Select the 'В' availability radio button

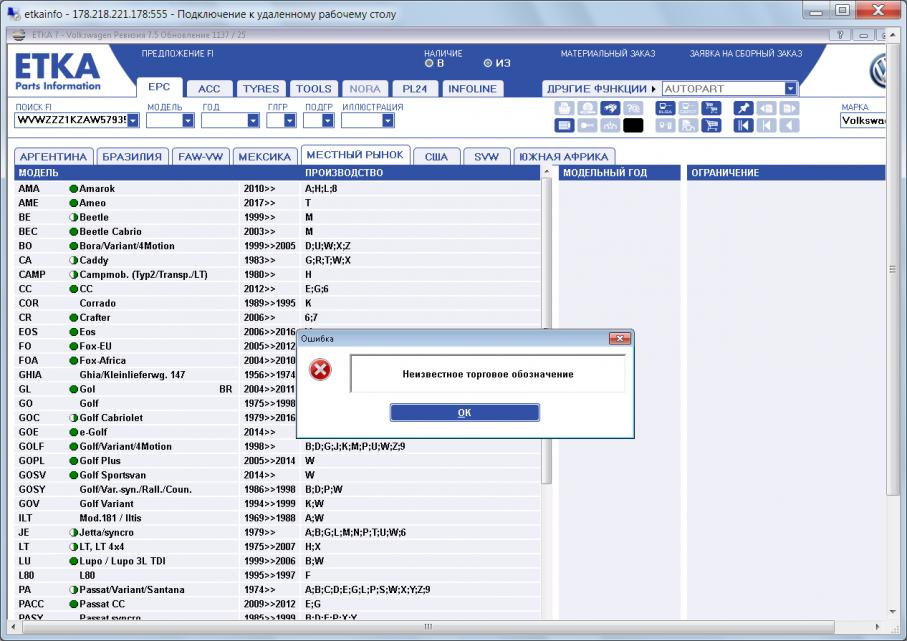(429, 63)
